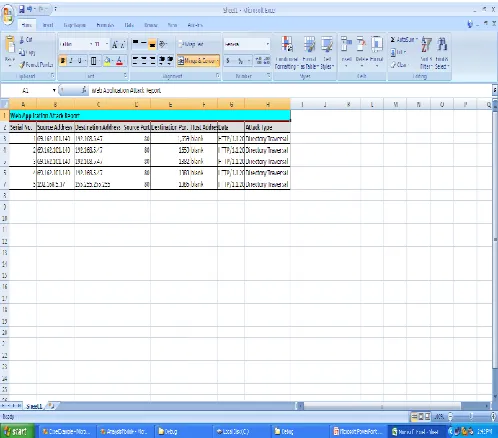The height and width of the screenshot is (438, 498).
Task: Toggle Bold formatting
Action: [63, 61]
